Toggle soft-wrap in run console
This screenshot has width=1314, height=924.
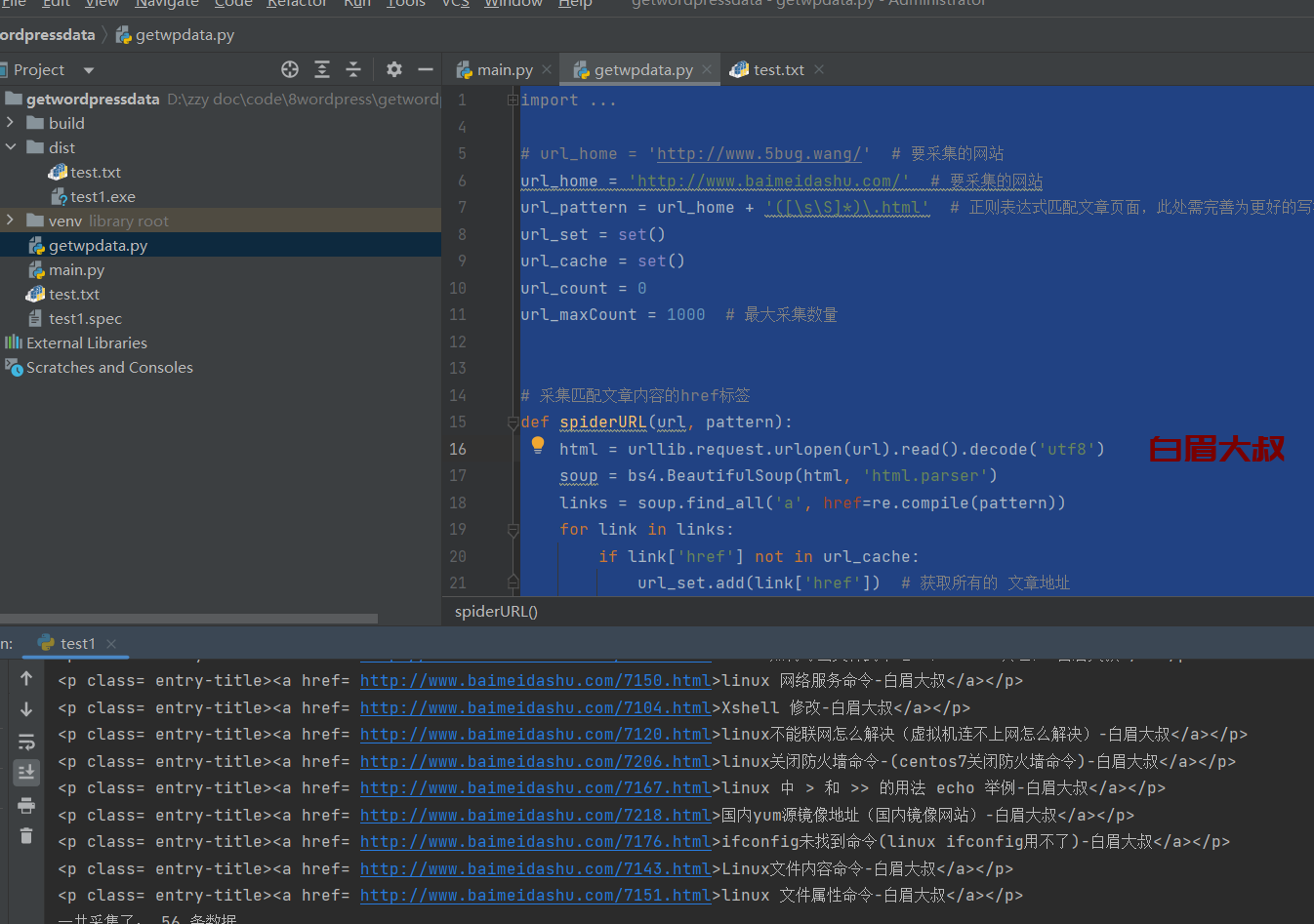(x=26, y=742)
